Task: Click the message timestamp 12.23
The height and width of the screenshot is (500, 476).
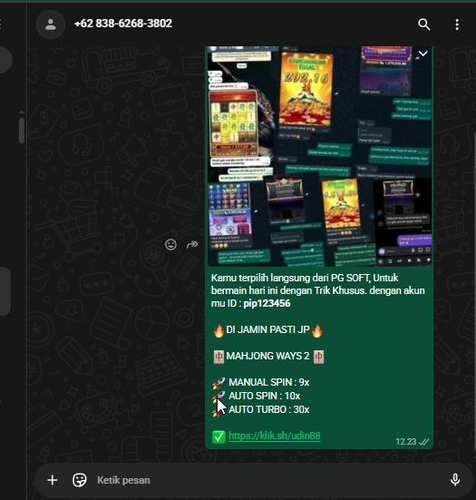Action: click(406, 442)
